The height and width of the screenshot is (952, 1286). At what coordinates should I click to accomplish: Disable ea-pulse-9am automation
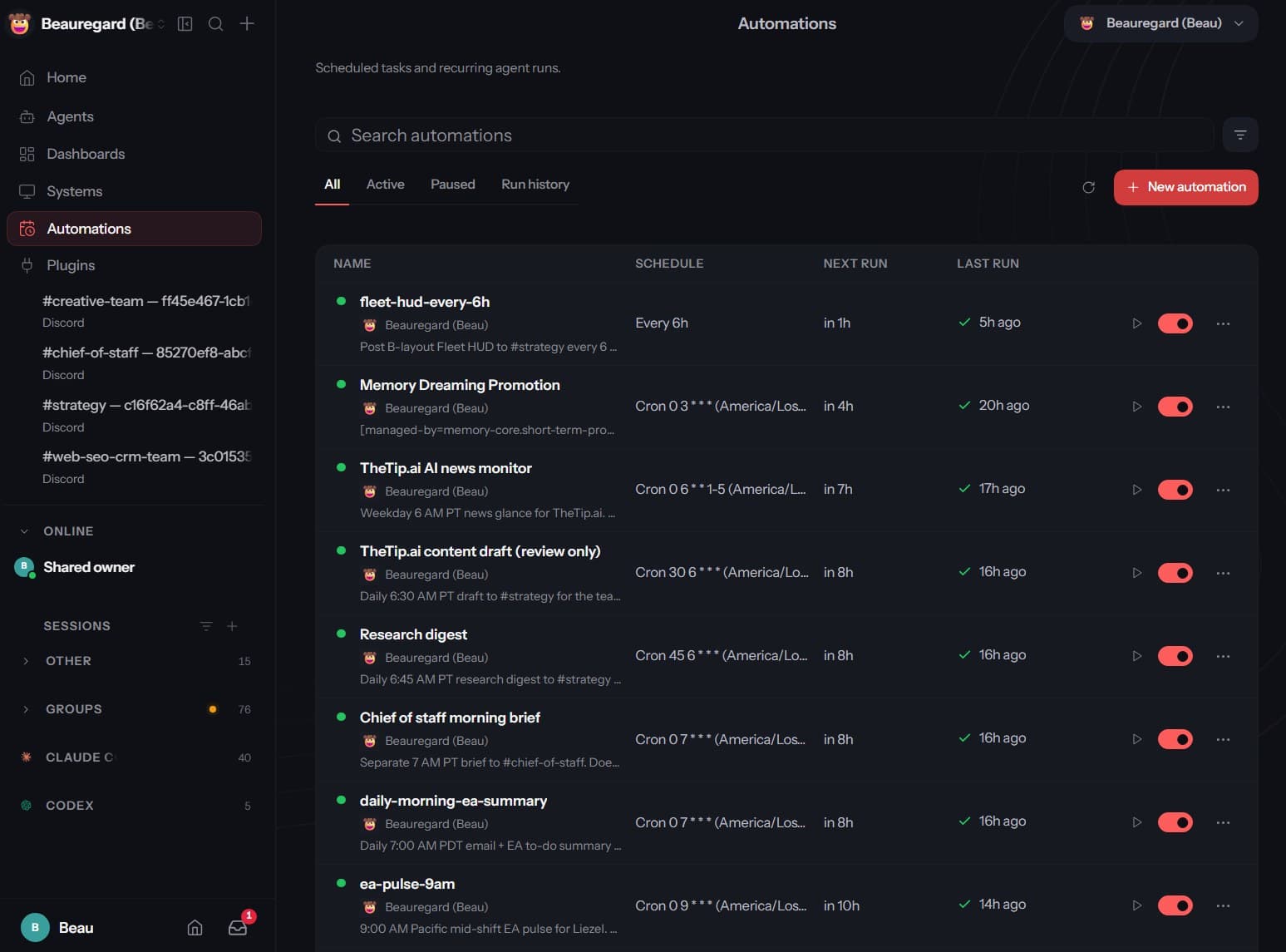[1175, 905]
